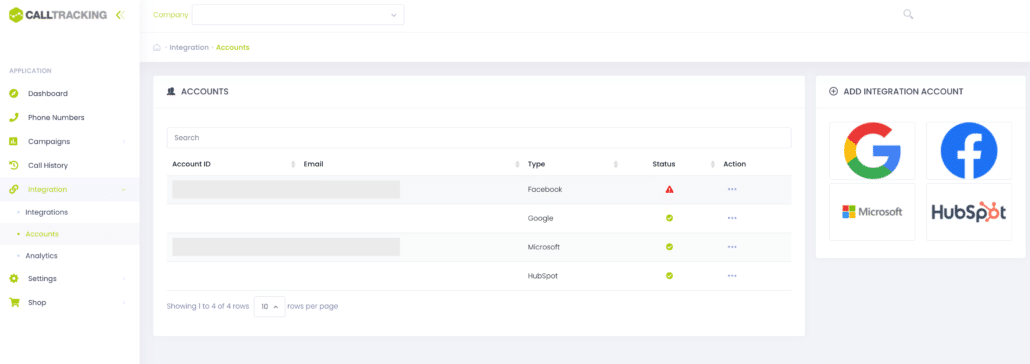Click 'Showing 1 to 4 of 4 rows' text

click(208, 306)
